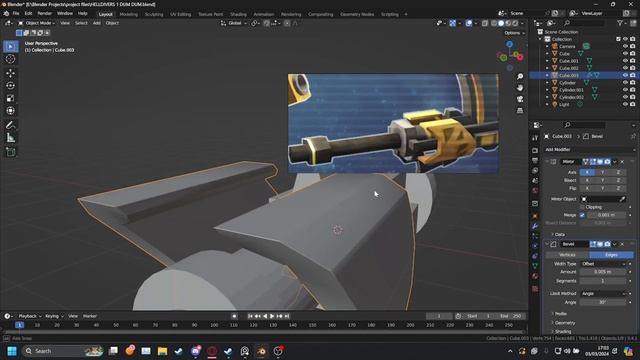Open the Global orientation dropdown

234,23
